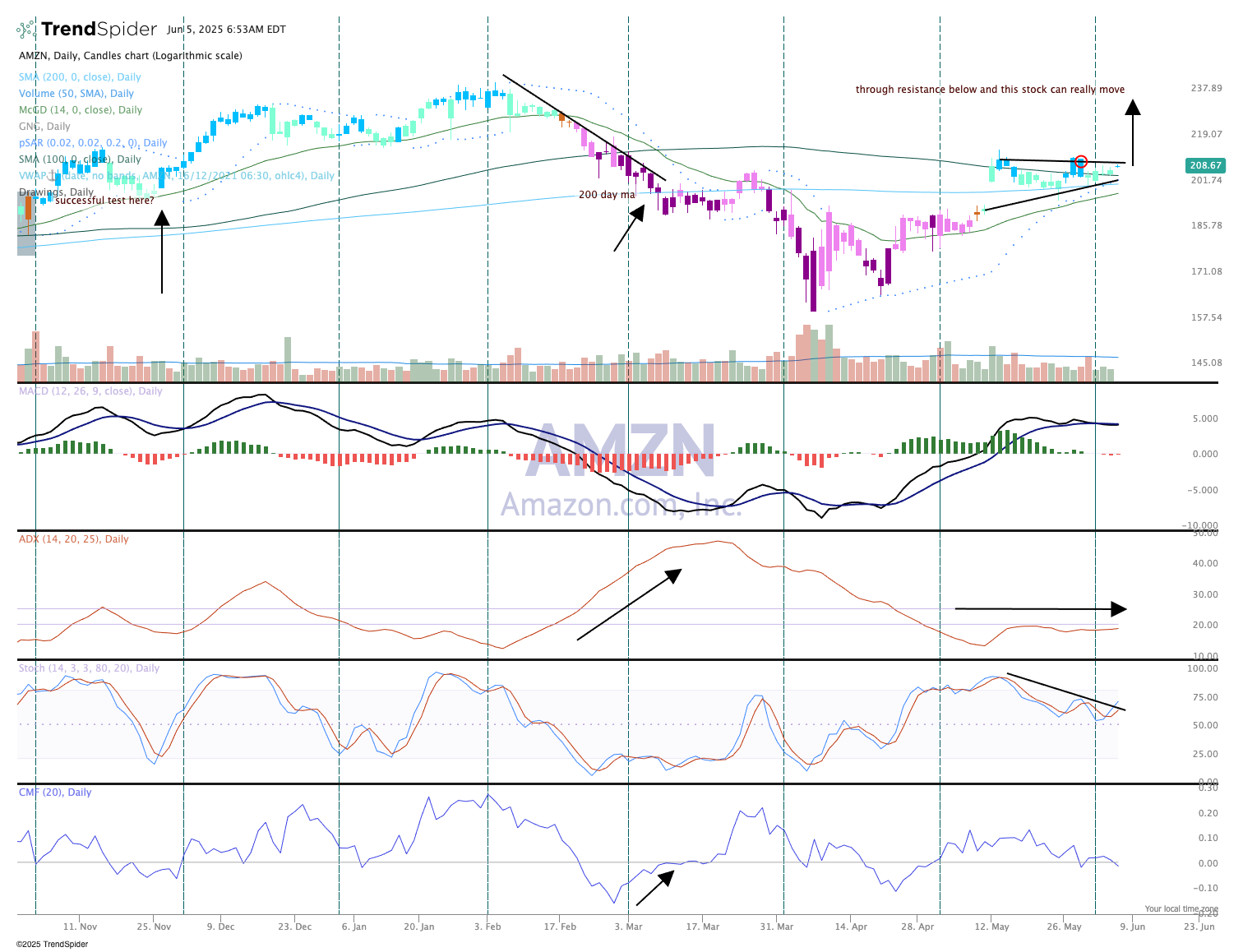
Task: Select up arrow beside the 208.67 price tag
Action: pyautogui.click(x=1133, y=132)
